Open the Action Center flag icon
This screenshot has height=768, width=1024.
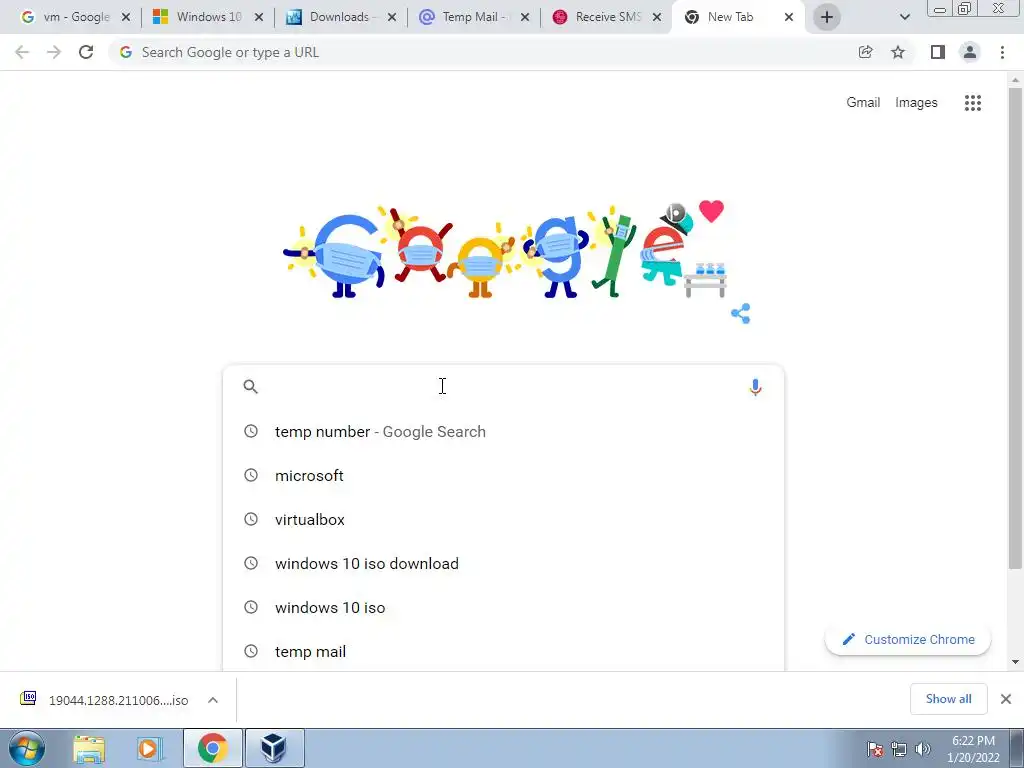tap(875, 749)
